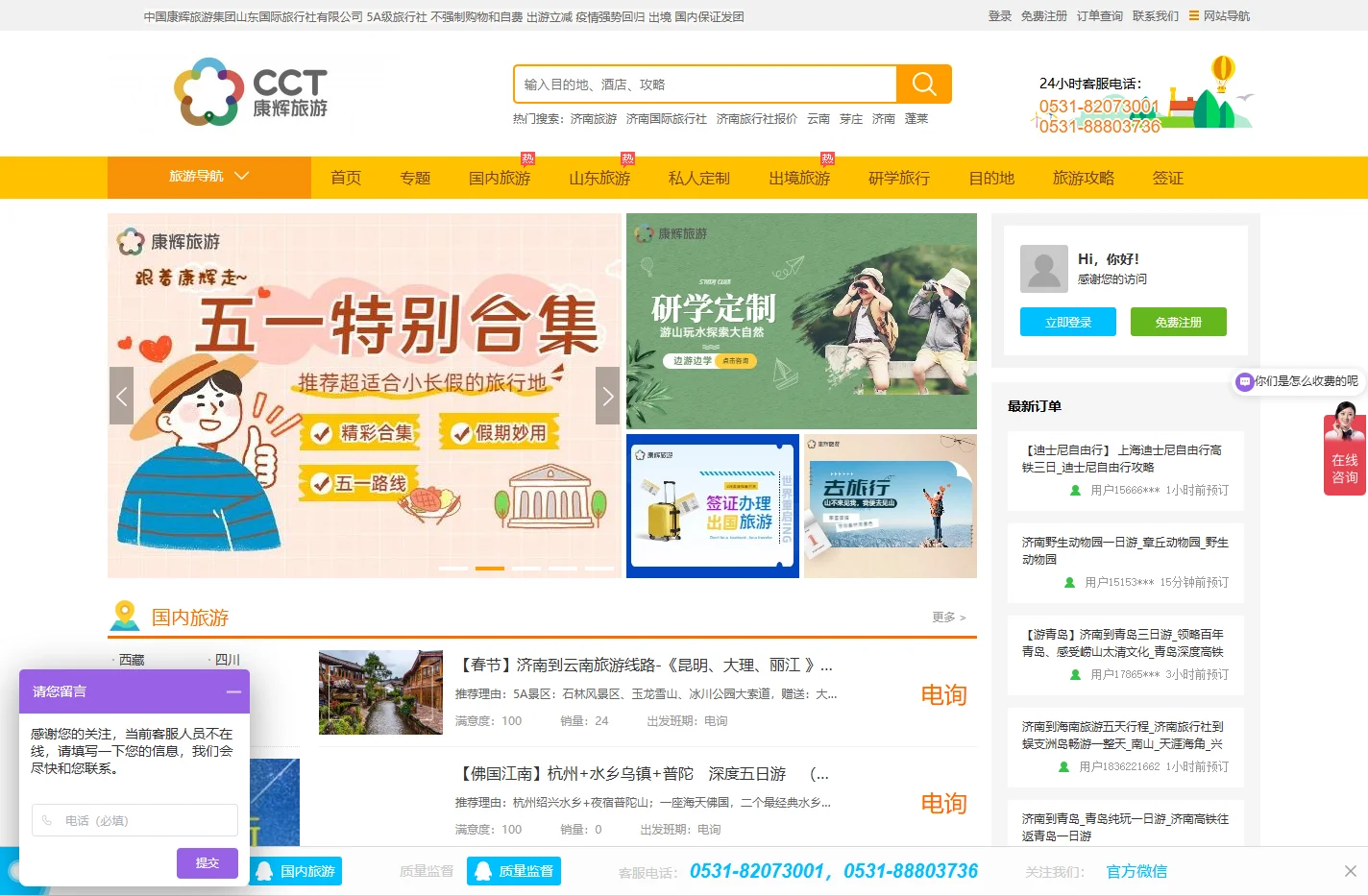Click hot search 云南
The image size is (1368, 896).
[x=818, y=119]
